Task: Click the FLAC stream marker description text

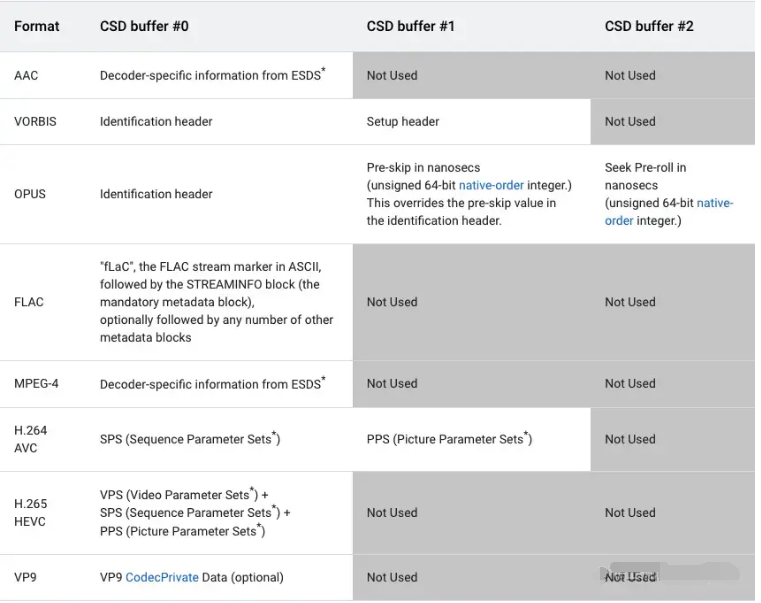Action: pos(216,302)
